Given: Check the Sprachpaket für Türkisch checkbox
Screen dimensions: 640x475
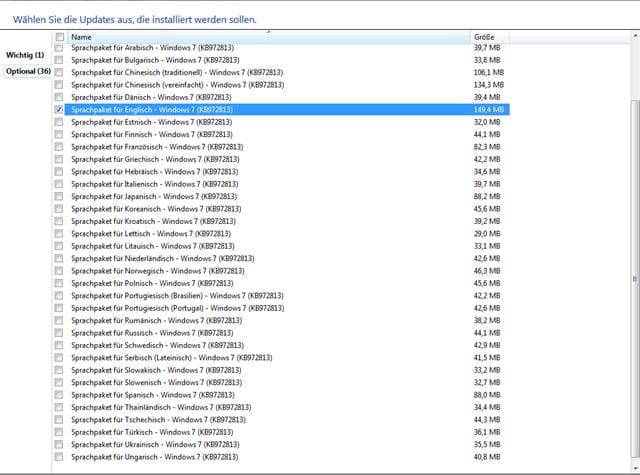Looking at the screenshot, I should [x=60, y=432].
